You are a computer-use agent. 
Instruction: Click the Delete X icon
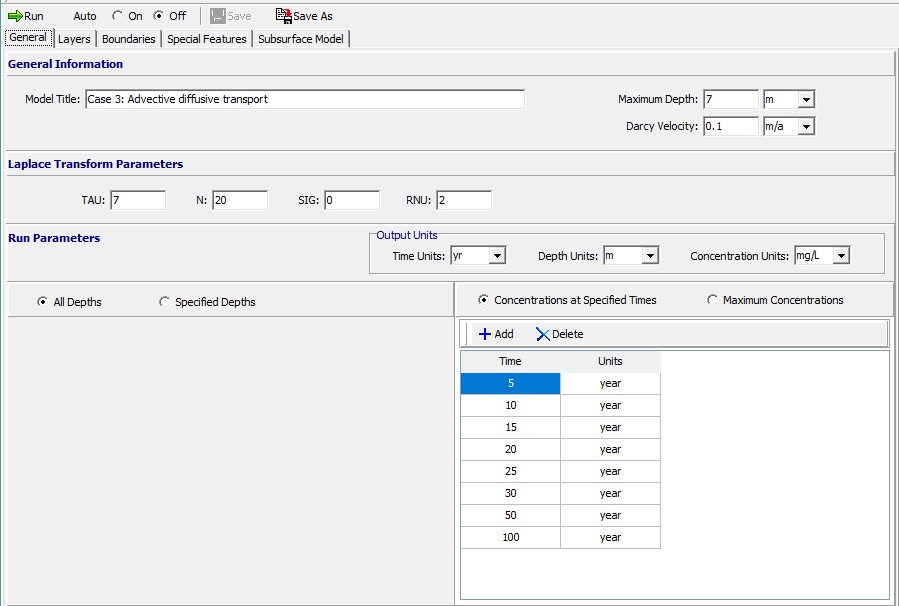543,334
